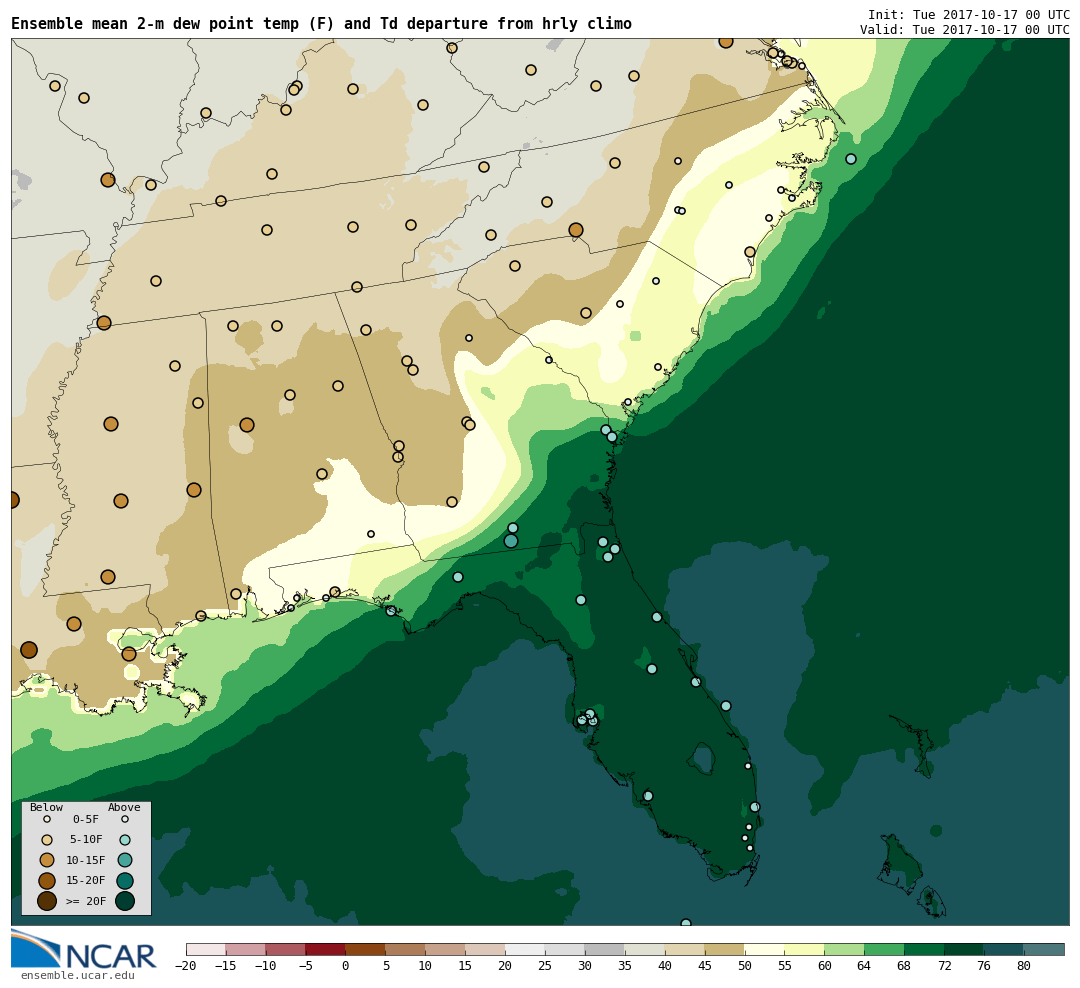Click the small white 0-5F Below legend circle

point(47,820)
